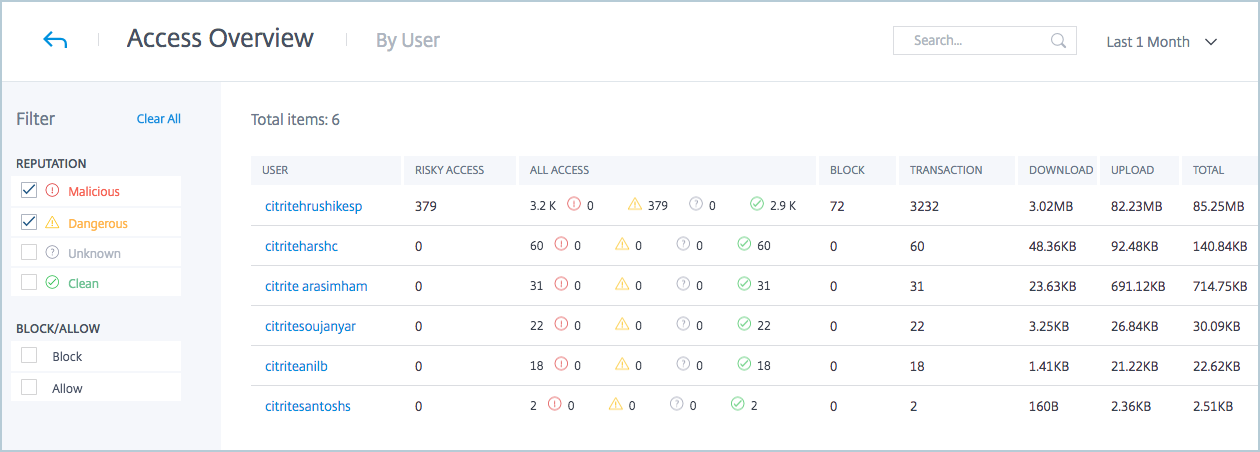Image resolution: width=1260 pixels, height=452 pixels.
Task: Click Clear All filters link
Action: 158,119
